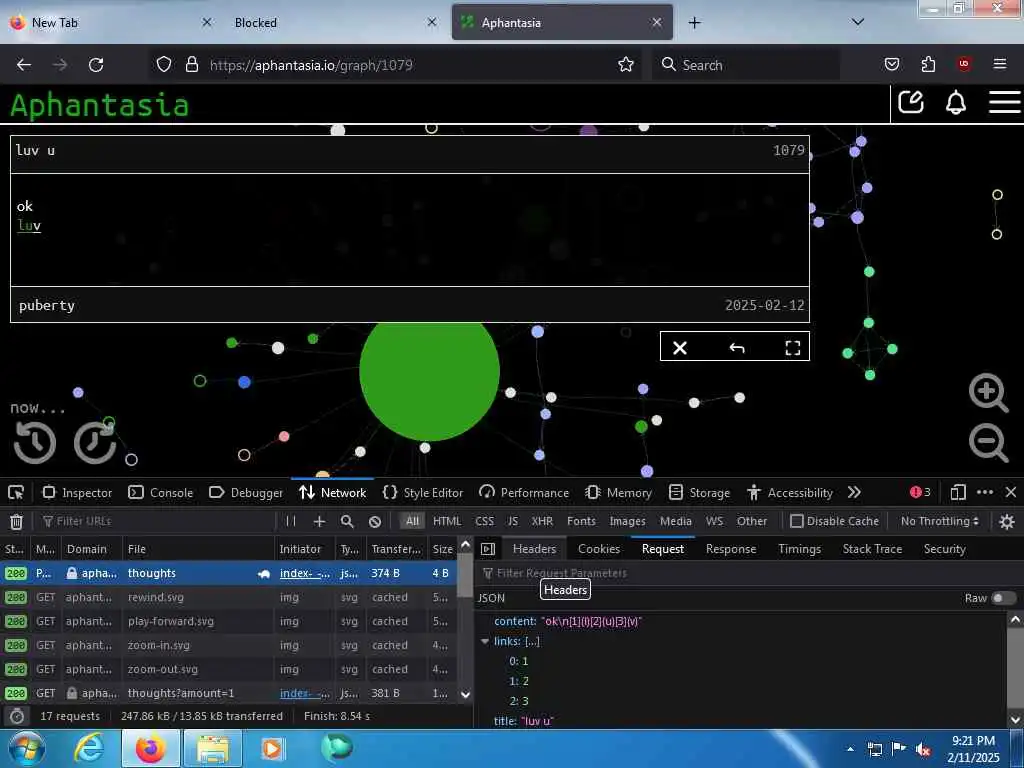
Task: Click the reply arrow on thought panel
Action: (737, 347)
